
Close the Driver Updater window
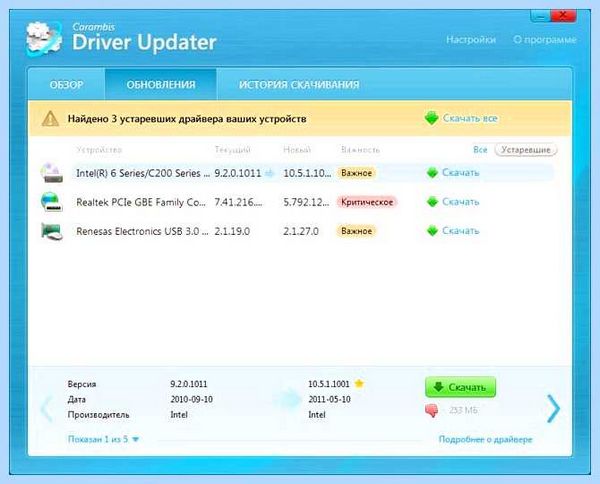563,16
